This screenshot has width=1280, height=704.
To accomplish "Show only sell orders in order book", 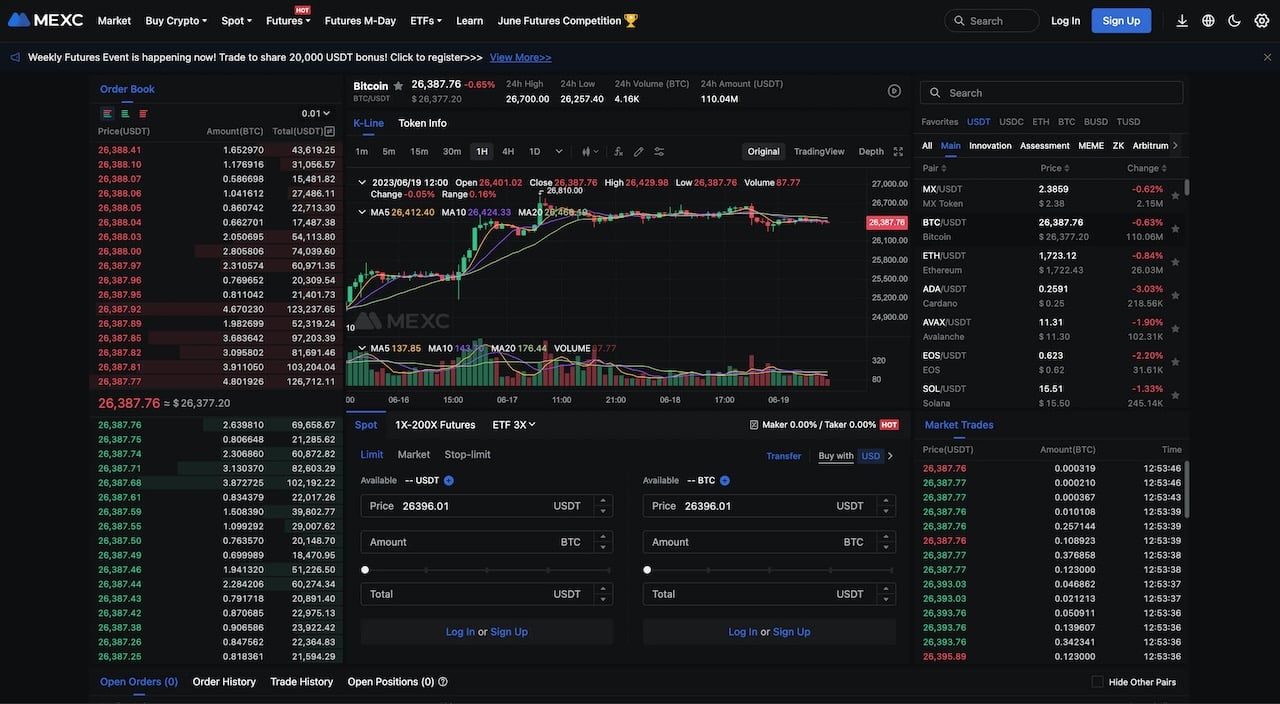I will (143, 114).
